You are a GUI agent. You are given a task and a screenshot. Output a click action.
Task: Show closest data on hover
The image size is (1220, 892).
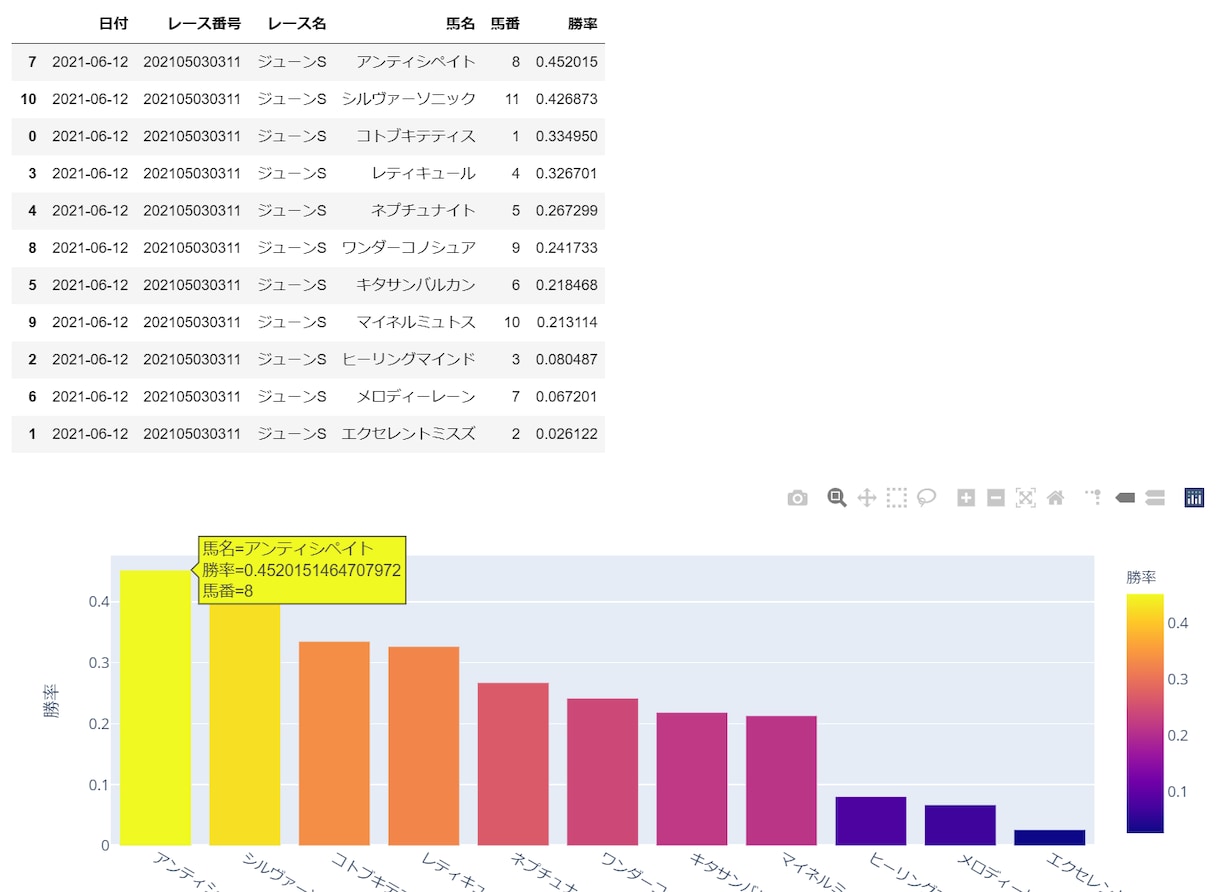click(x=1125, y=498)
